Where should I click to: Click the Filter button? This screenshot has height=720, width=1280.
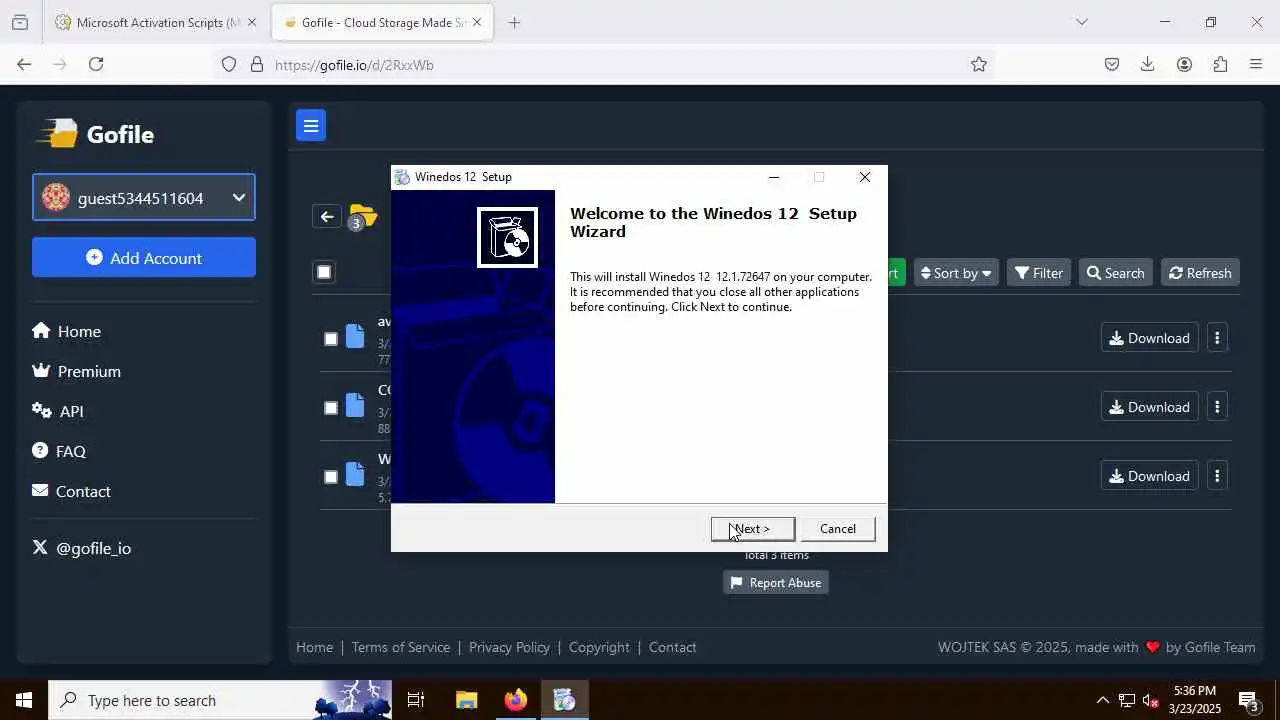pos(1039,273)
